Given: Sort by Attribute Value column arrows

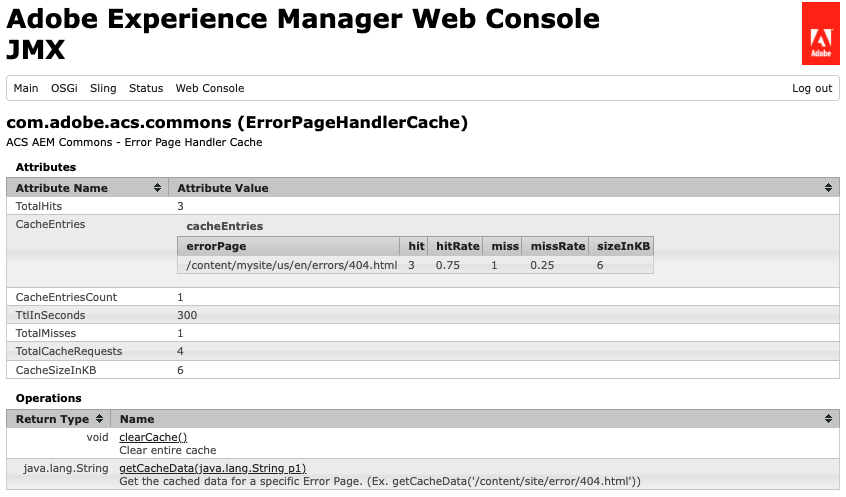Looking at the screenshot, I should pyautogui.click(x=828, y=187).
